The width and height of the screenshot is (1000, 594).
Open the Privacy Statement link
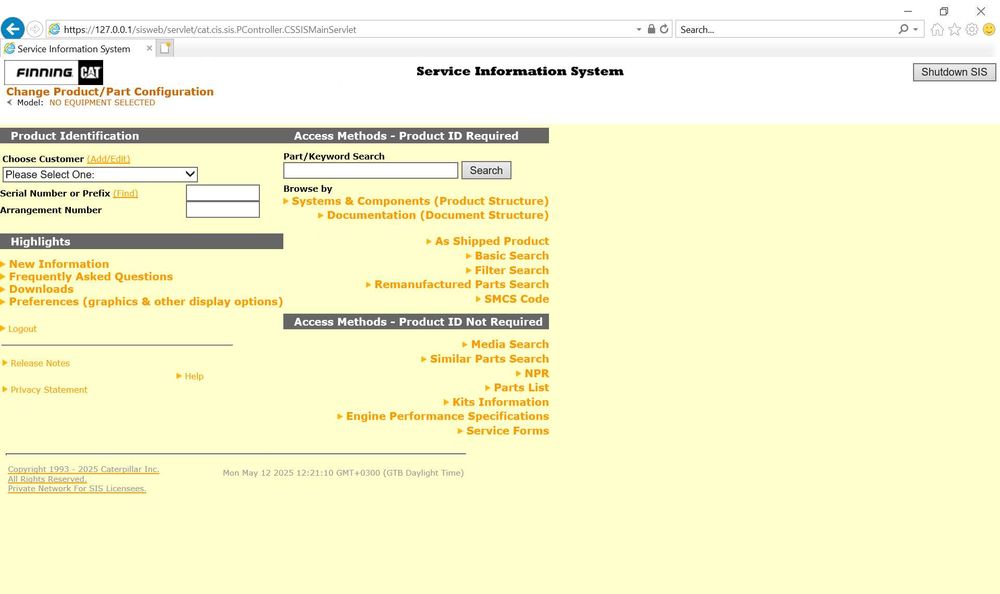coord(48,390)
